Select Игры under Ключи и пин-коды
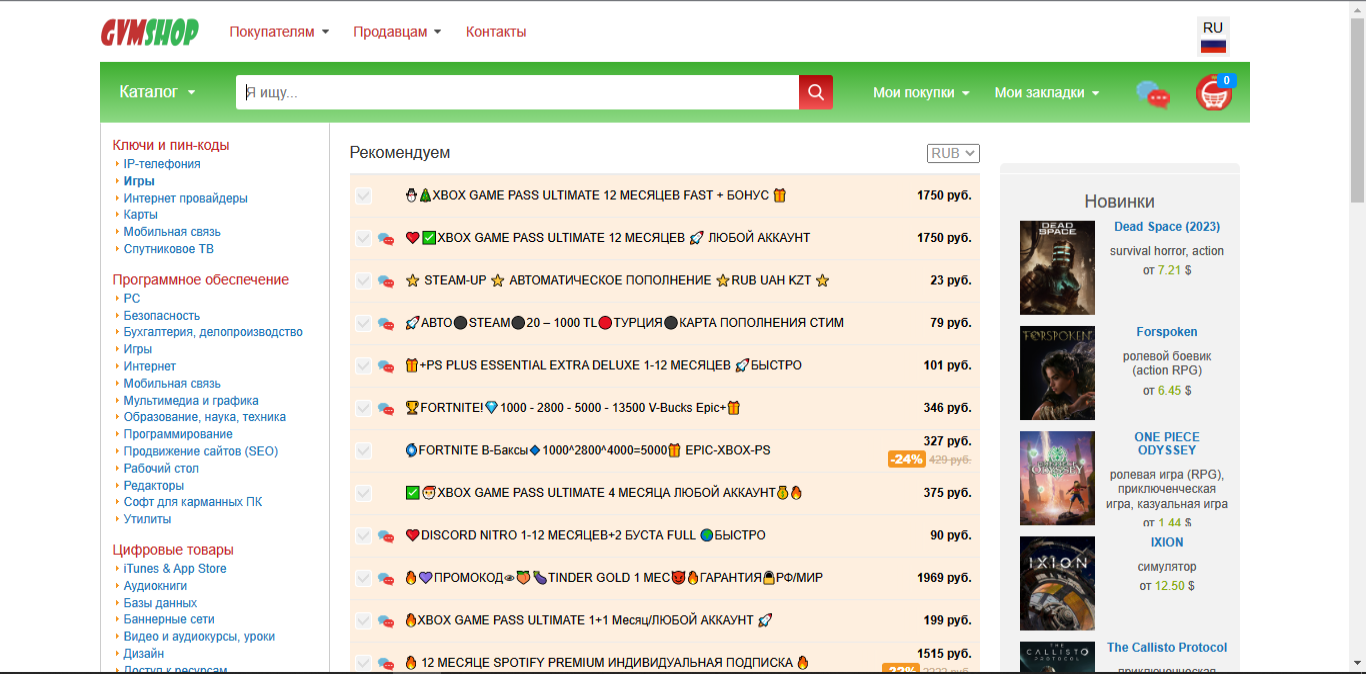1366x674 pixels. (139, 181)
